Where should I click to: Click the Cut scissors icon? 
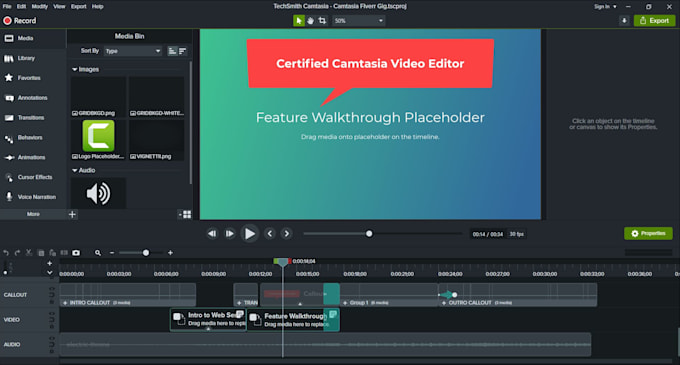(29, 253)
